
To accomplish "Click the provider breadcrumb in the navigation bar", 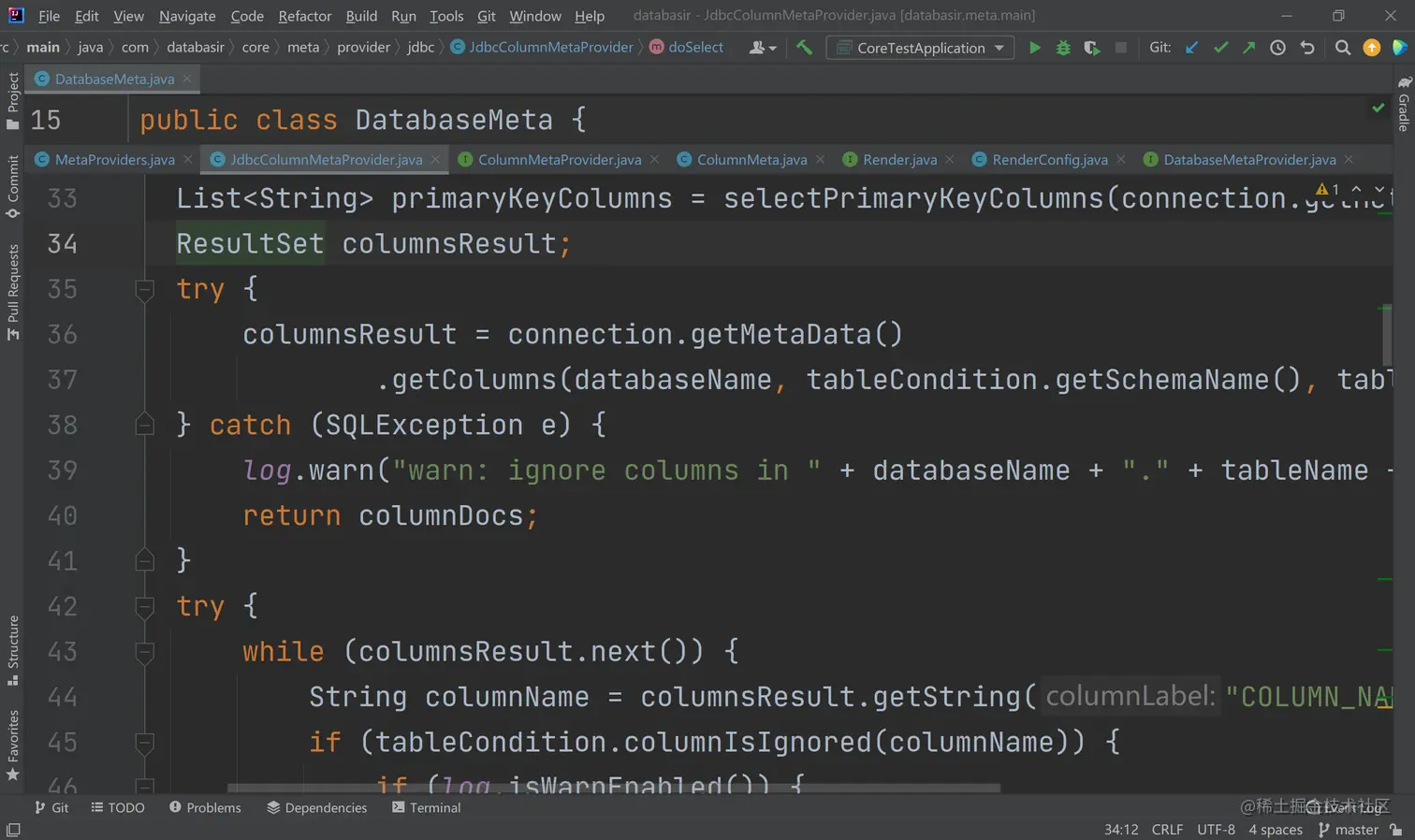I will pyautogui.click(x=363, y=47).
